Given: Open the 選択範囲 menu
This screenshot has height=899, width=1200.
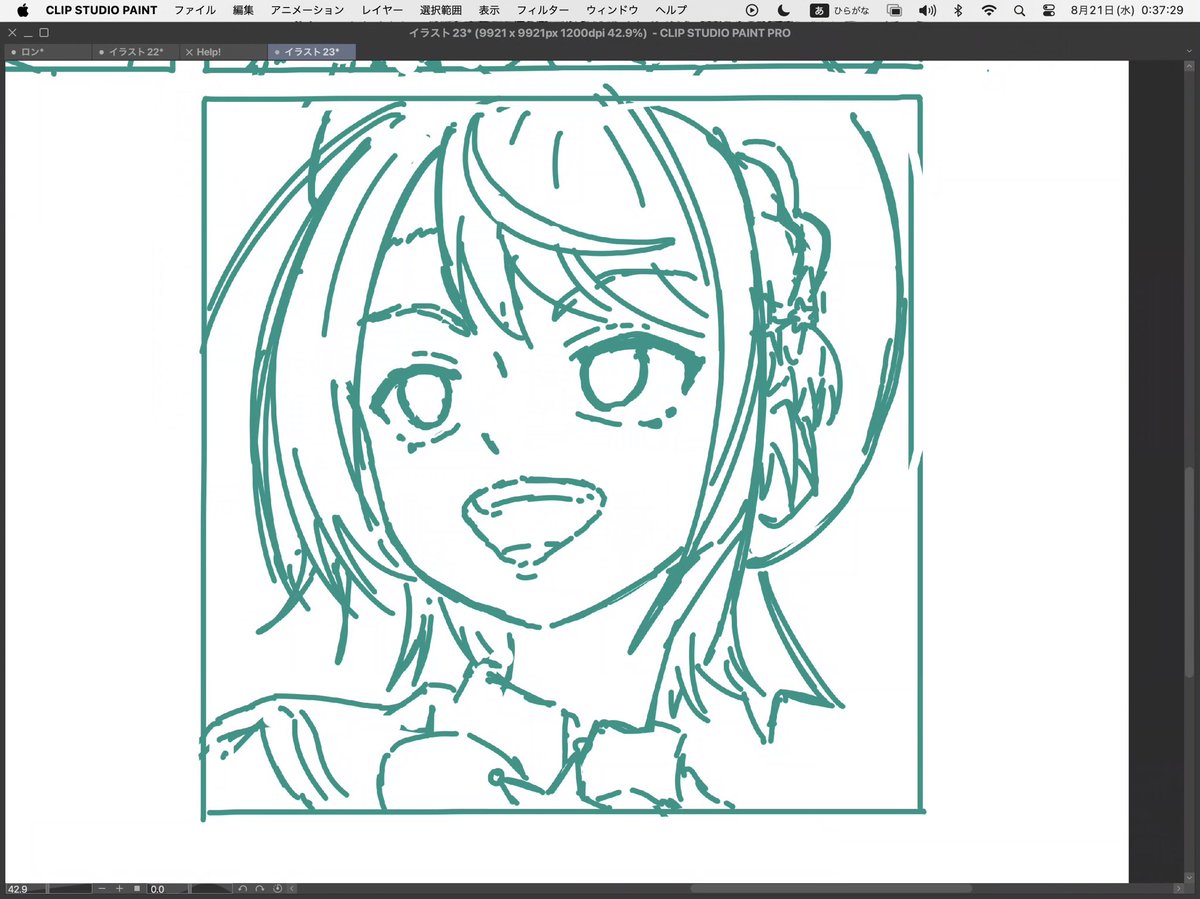Looking at the screenshot, I should [x=441, y=10].
